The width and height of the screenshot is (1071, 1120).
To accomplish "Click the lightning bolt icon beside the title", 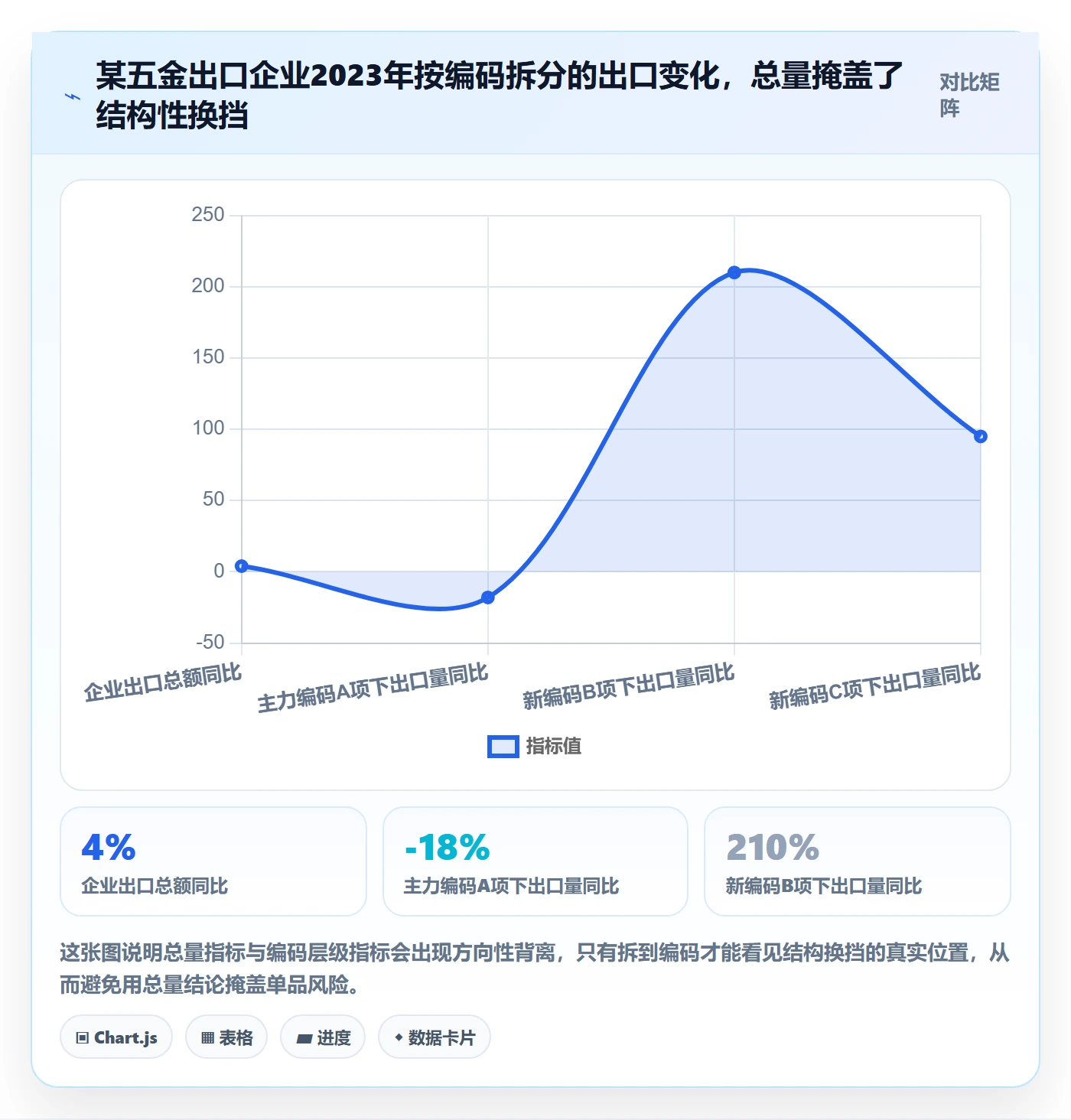I will tap(73, 96).
